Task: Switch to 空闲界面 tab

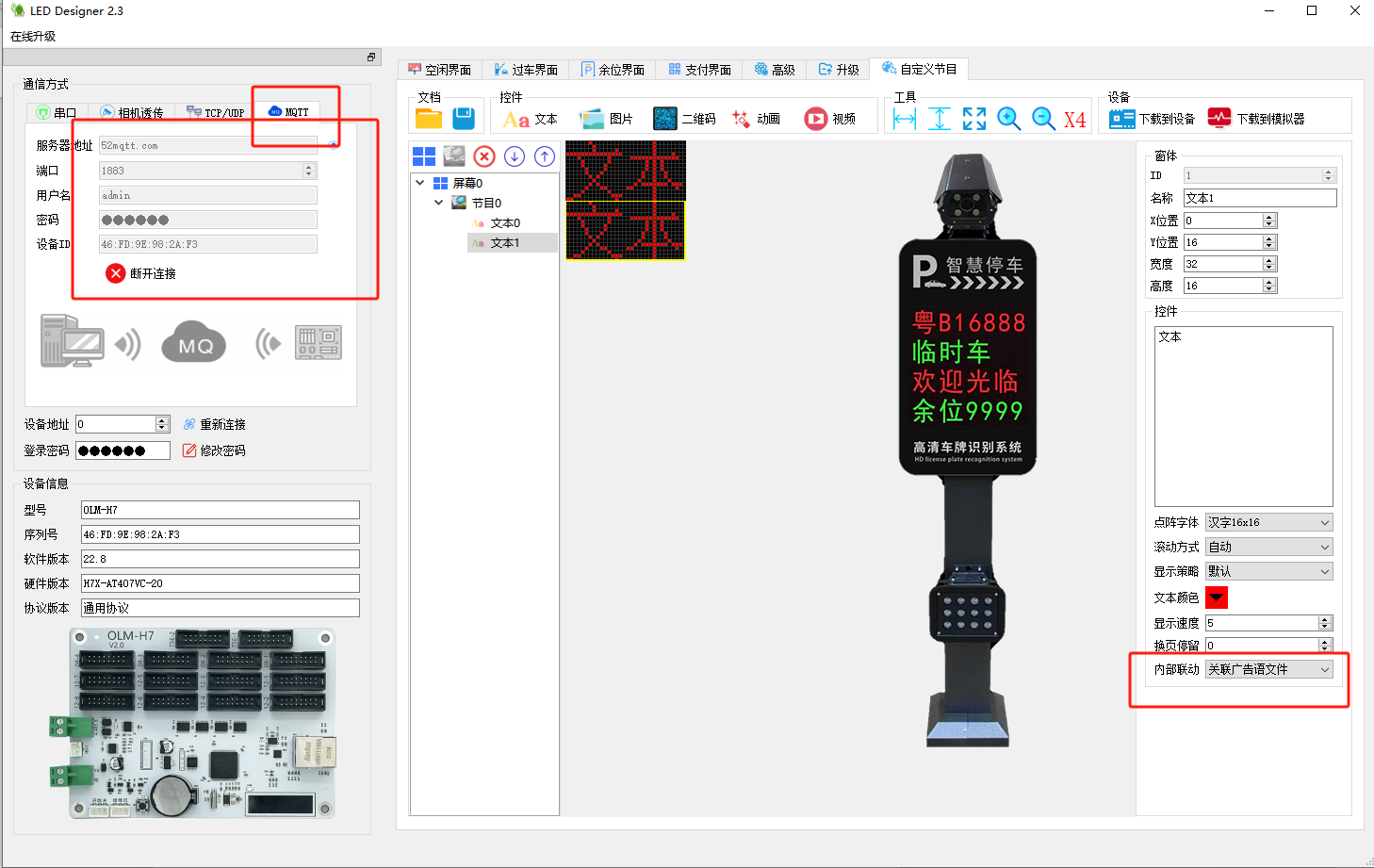Action: (x=440, y=70)
